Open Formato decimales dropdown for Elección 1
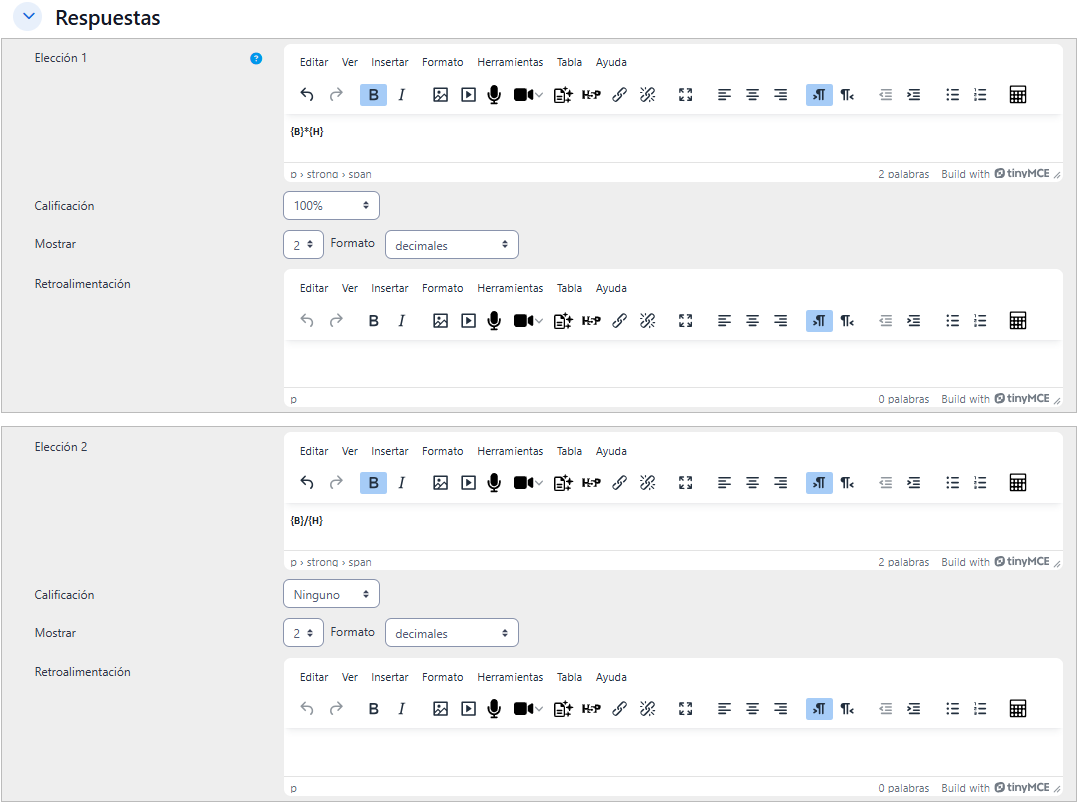The image size is (1080, 803). pos(451,245)
